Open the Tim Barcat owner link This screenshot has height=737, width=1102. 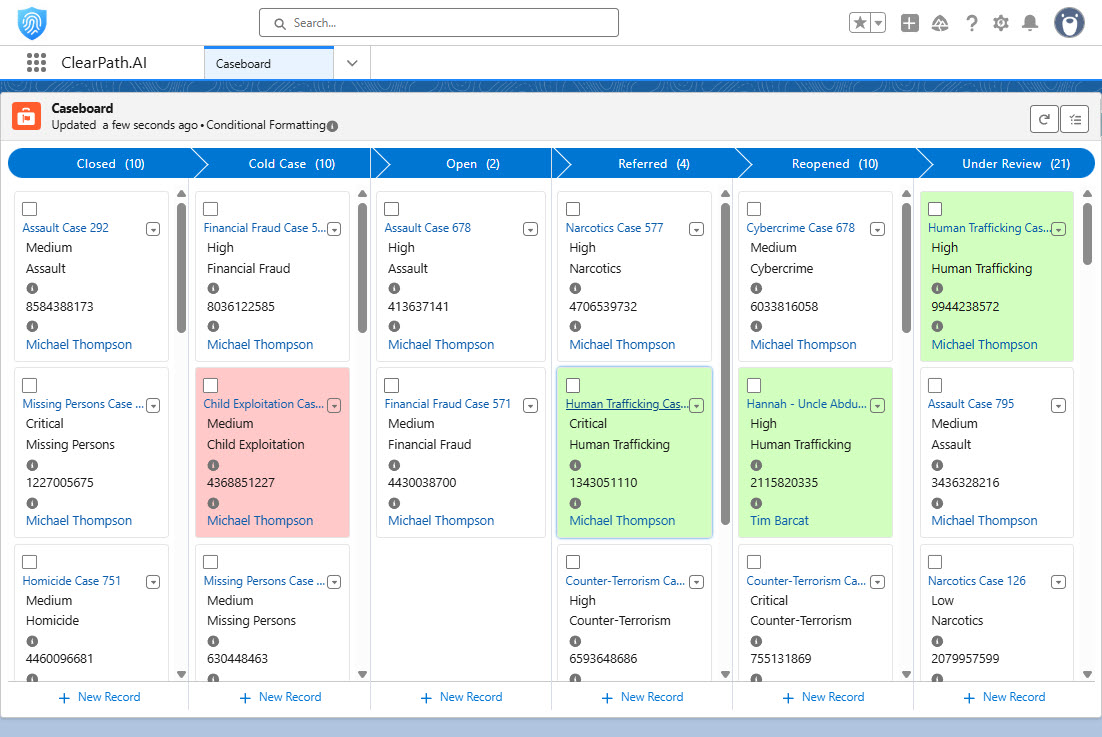coord(779,520)
